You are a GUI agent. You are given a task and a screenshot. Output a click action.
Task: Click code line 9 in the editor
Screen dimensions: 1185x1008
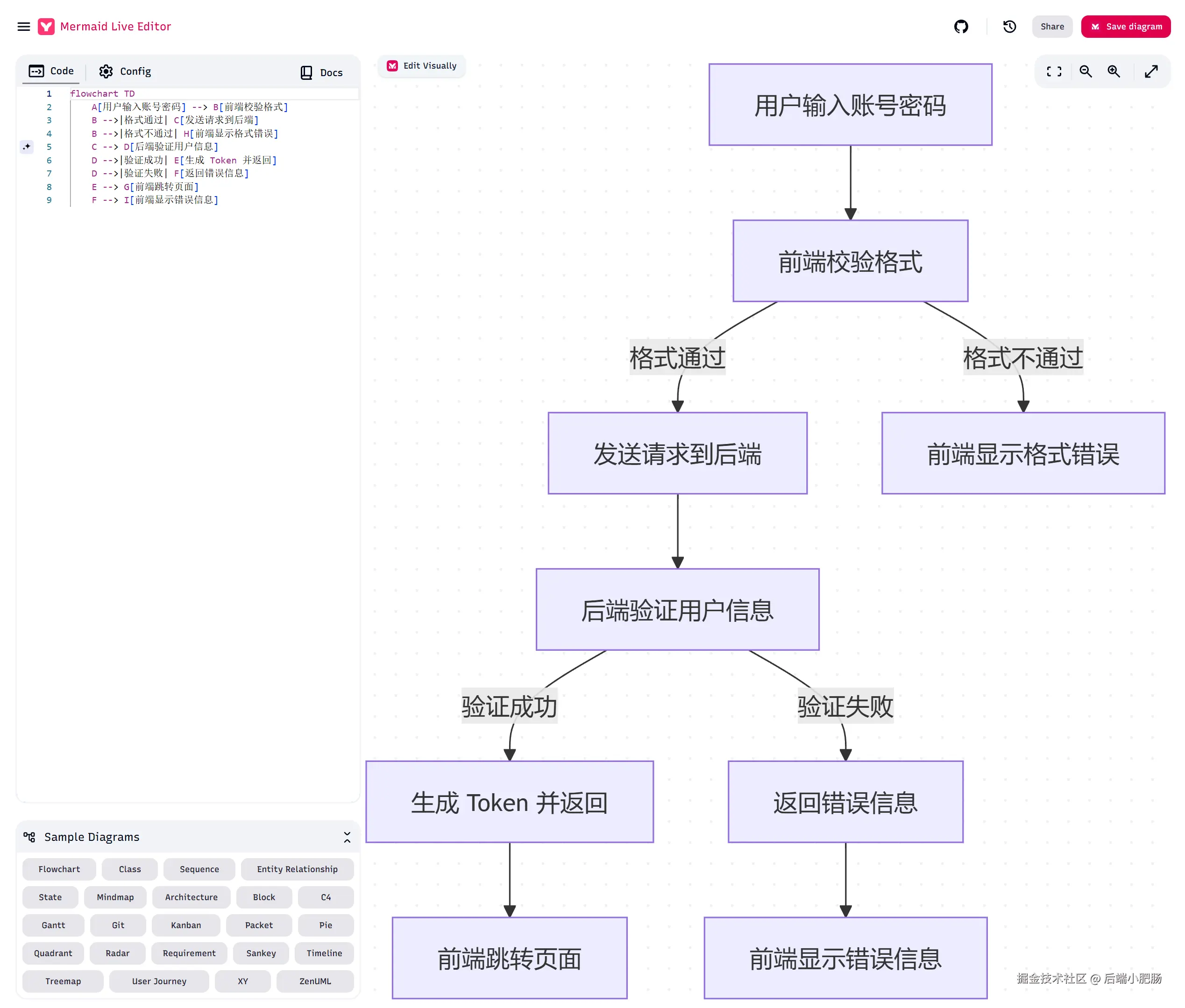[x=154, y=200]
